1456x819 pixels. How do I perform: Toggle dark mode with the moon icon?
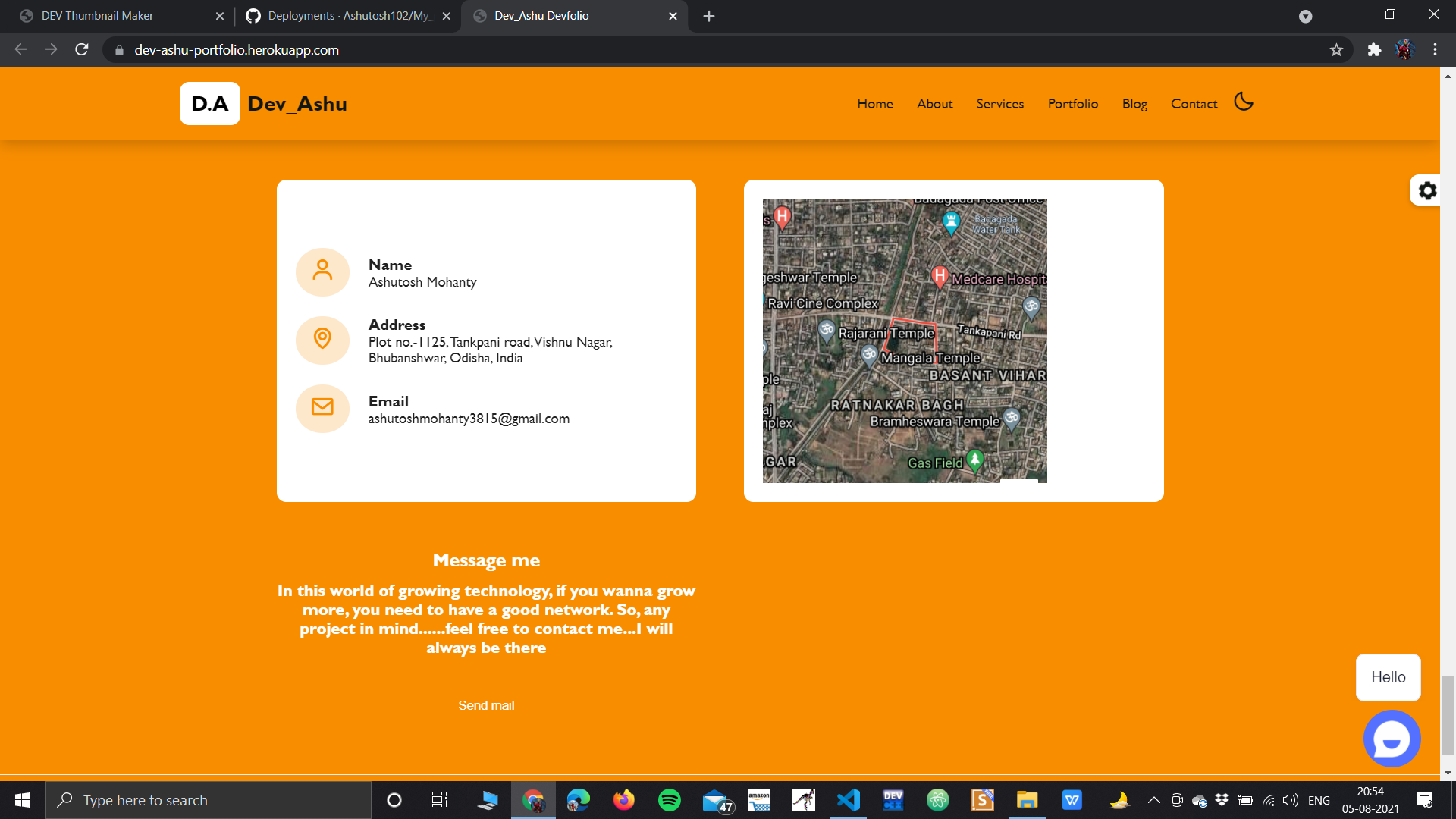point(1243,101)
